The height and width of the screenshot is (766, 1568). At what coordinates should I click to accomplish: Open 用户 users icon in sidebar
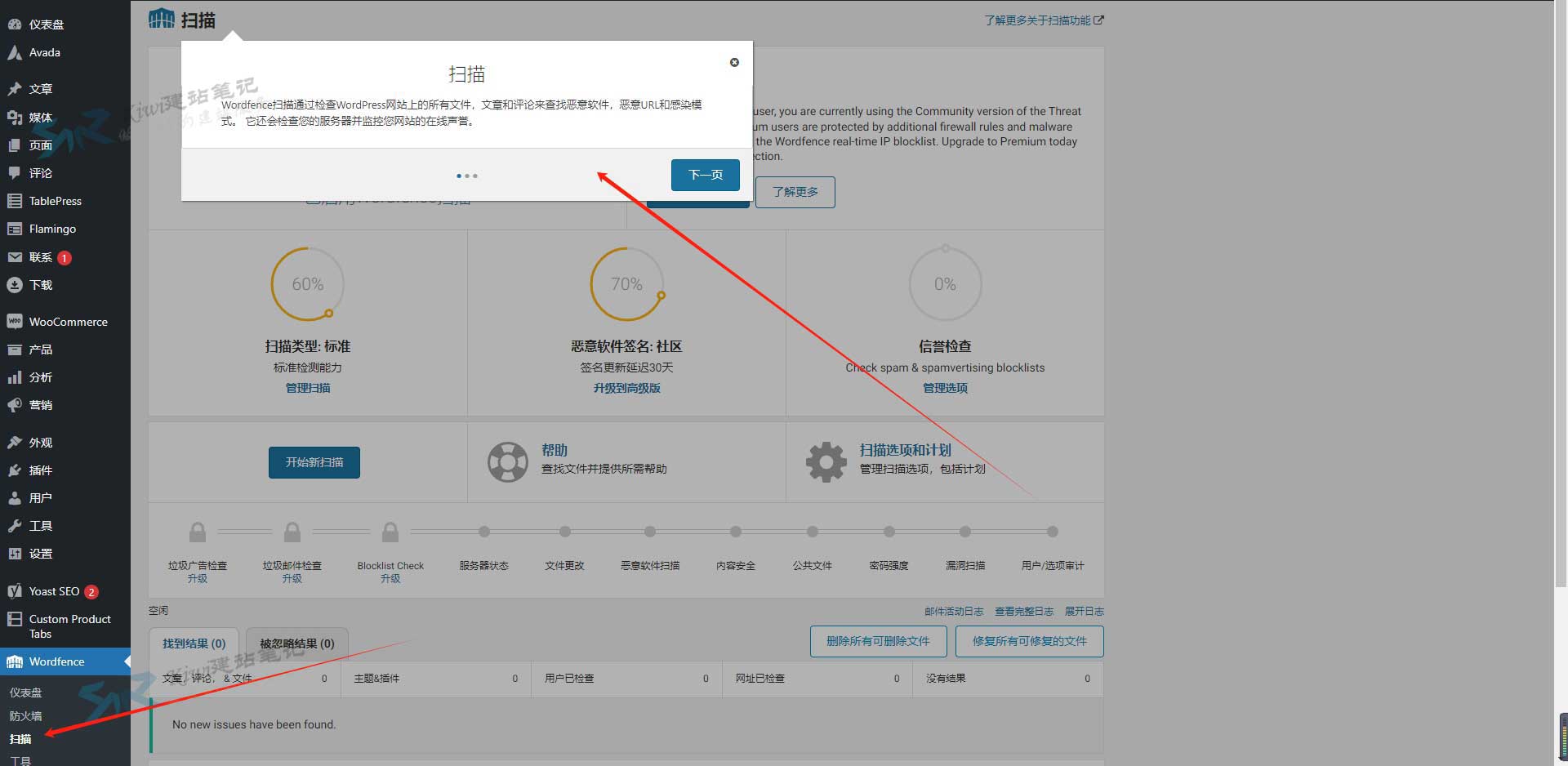tap(15, 498)
